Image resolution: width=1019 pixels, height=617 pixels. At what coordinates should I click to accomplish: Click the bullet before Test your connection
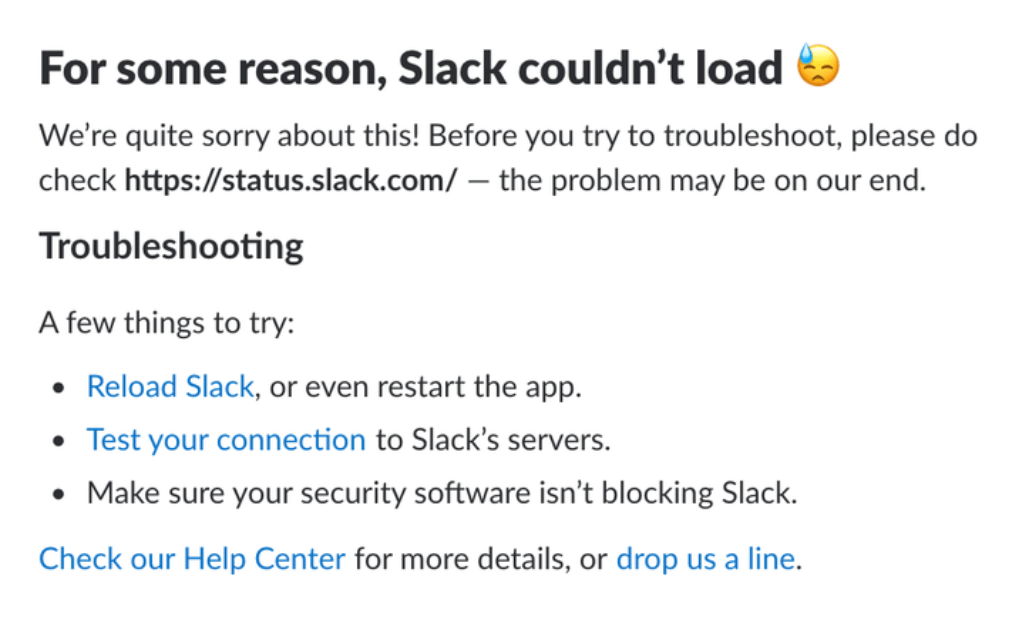click(59, 441)
